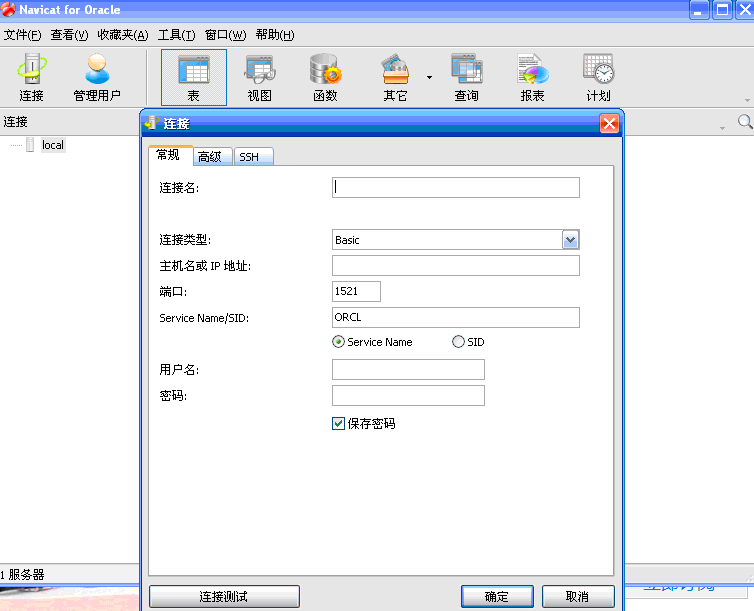Screen dimensions: 754x611
Task: Open the 查询 (Query) toolbar icon
Action: click(x=466, y=78)
